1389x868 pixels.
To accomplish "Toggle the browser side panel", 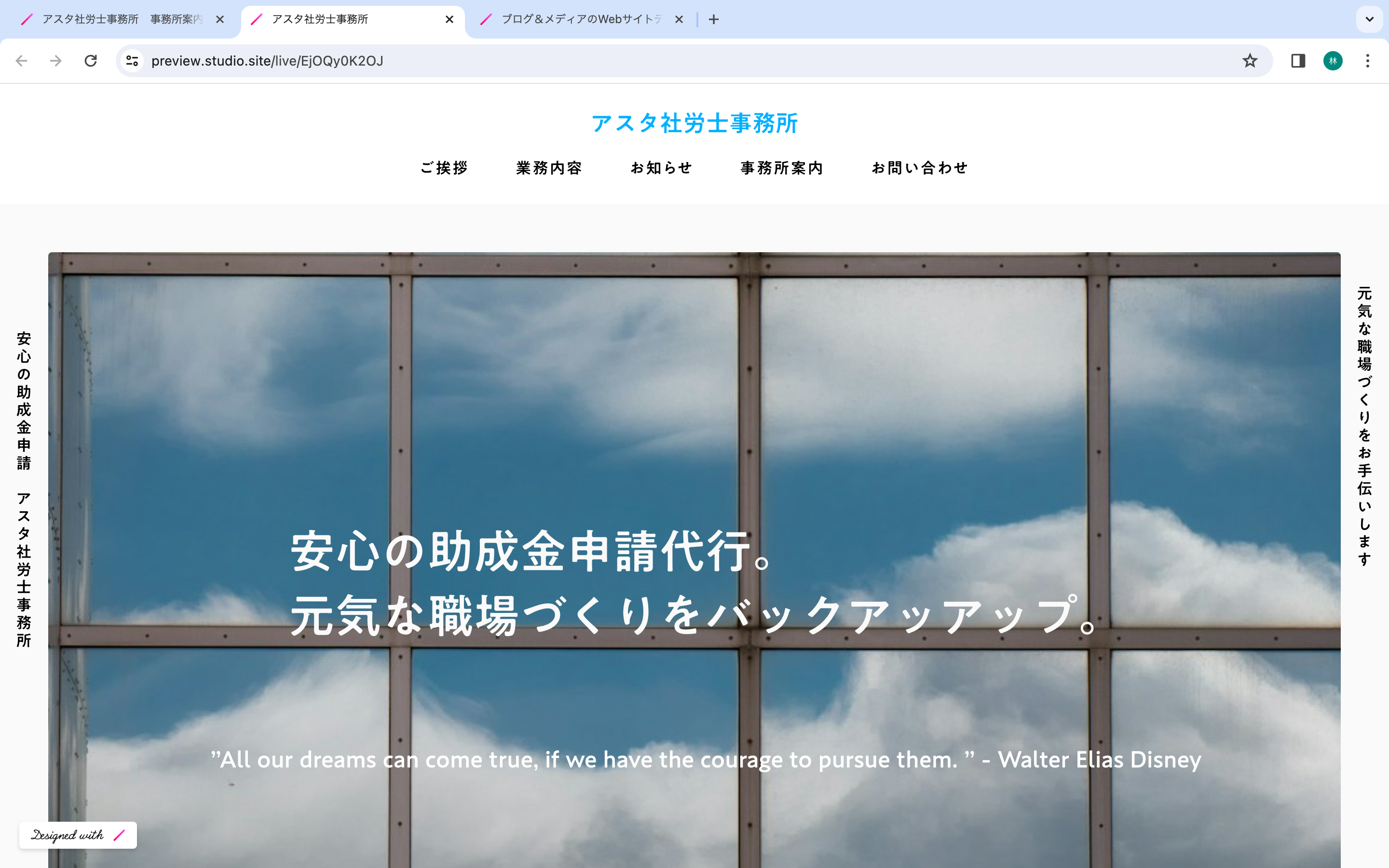I will click(x=1298, y=61).
